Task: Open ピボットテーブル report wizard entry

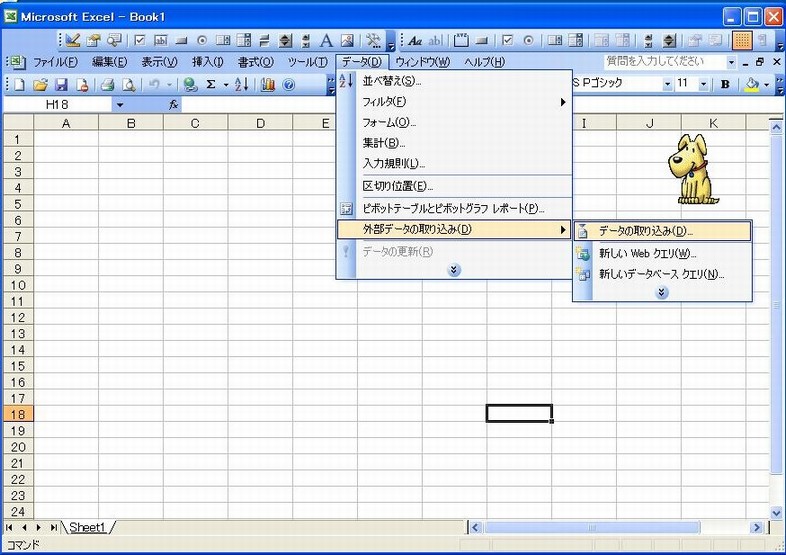Action: tap(455, 209)
